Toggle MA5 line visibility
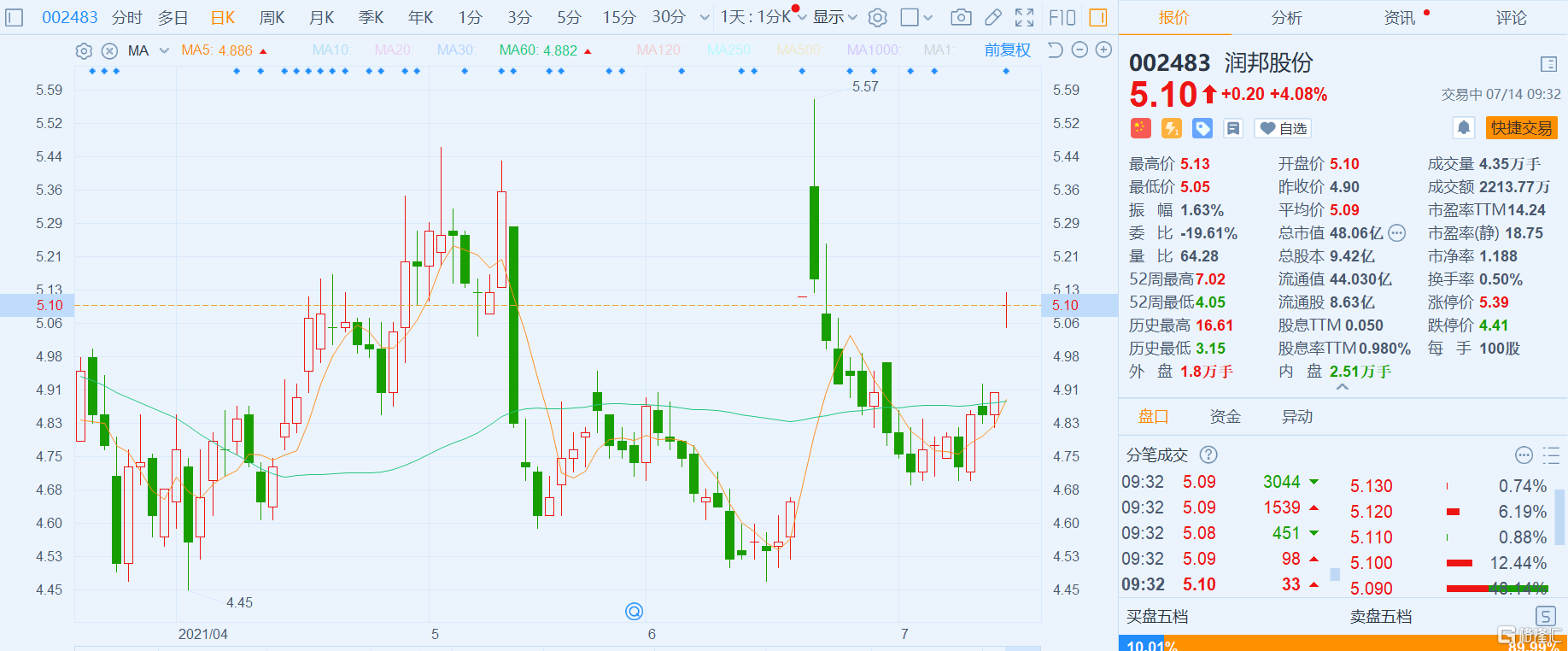 [217, 50]
